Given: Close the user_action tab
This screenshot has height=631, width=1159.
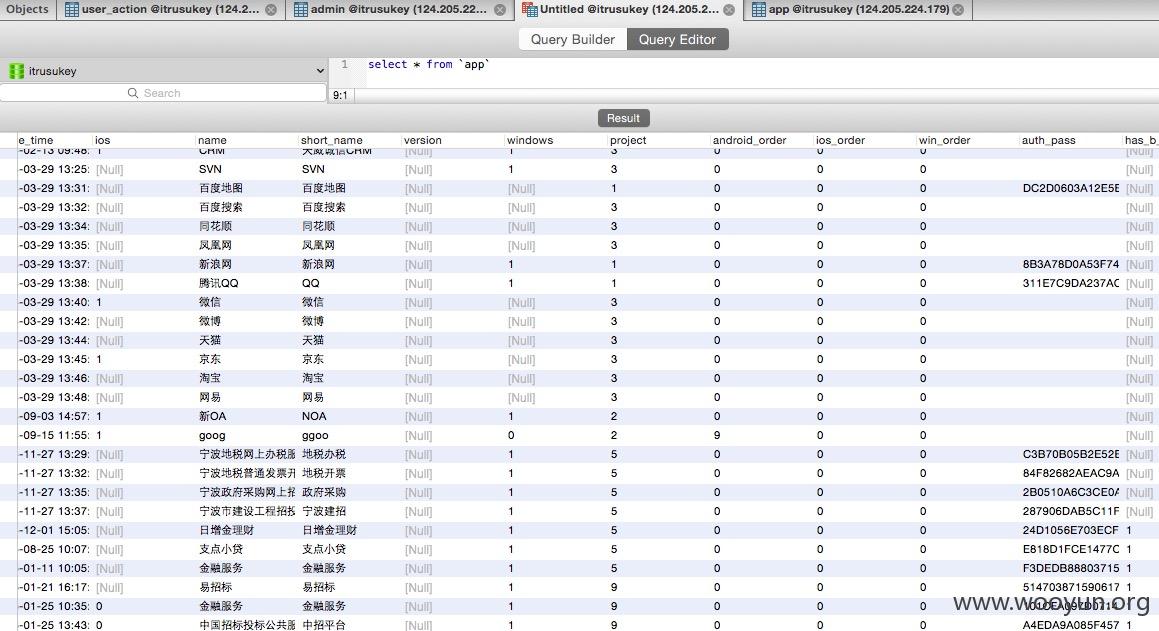Looking at the screenshot, I should (271, 10).
